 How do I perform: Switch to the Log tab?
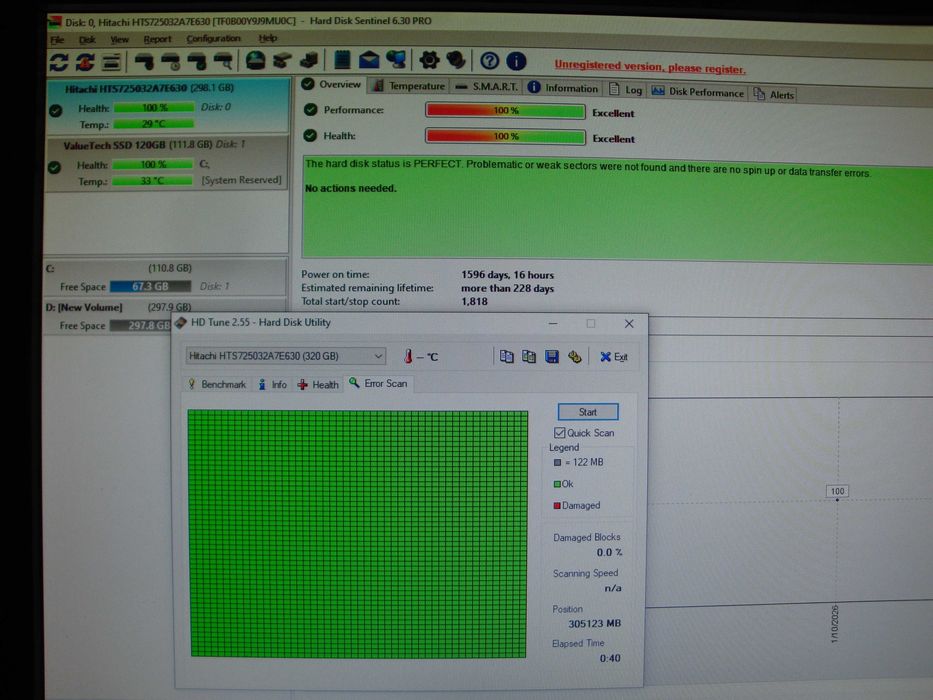pyautogui.click(x=625, y=90)
